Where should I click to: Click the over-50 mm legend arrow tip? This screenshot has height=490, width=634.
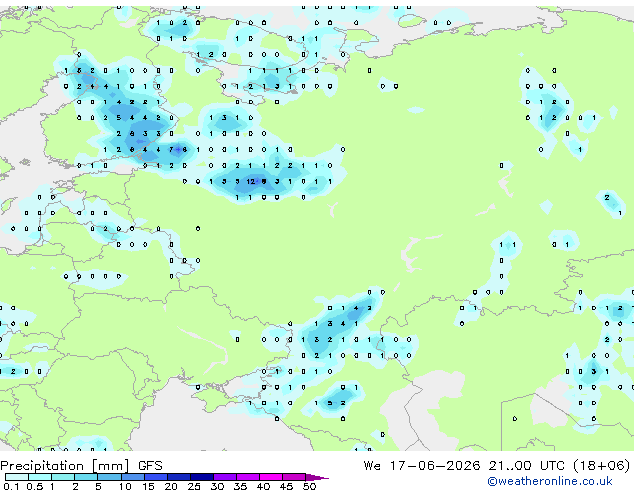tap(317, 478)
